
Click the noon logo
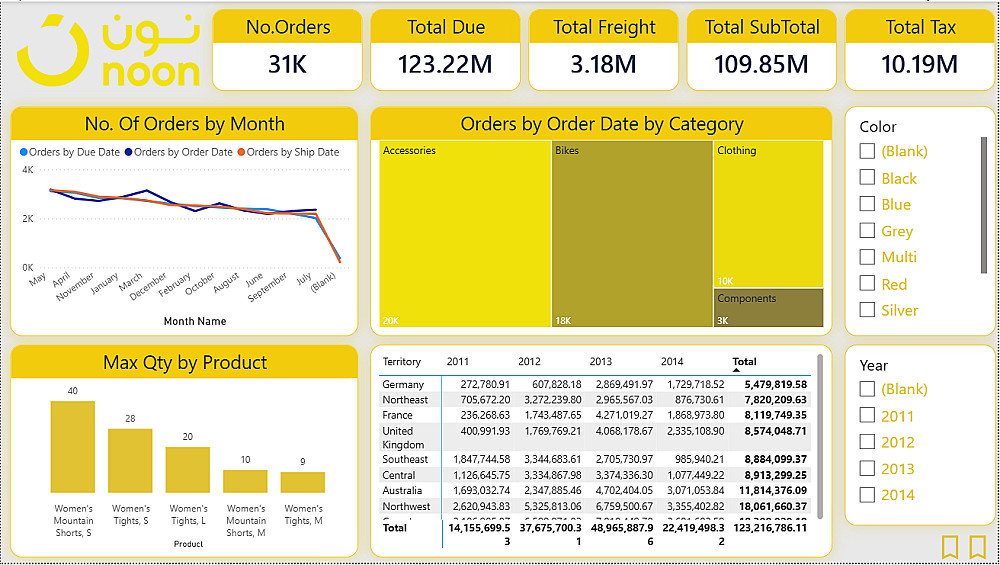pos(109,51)
